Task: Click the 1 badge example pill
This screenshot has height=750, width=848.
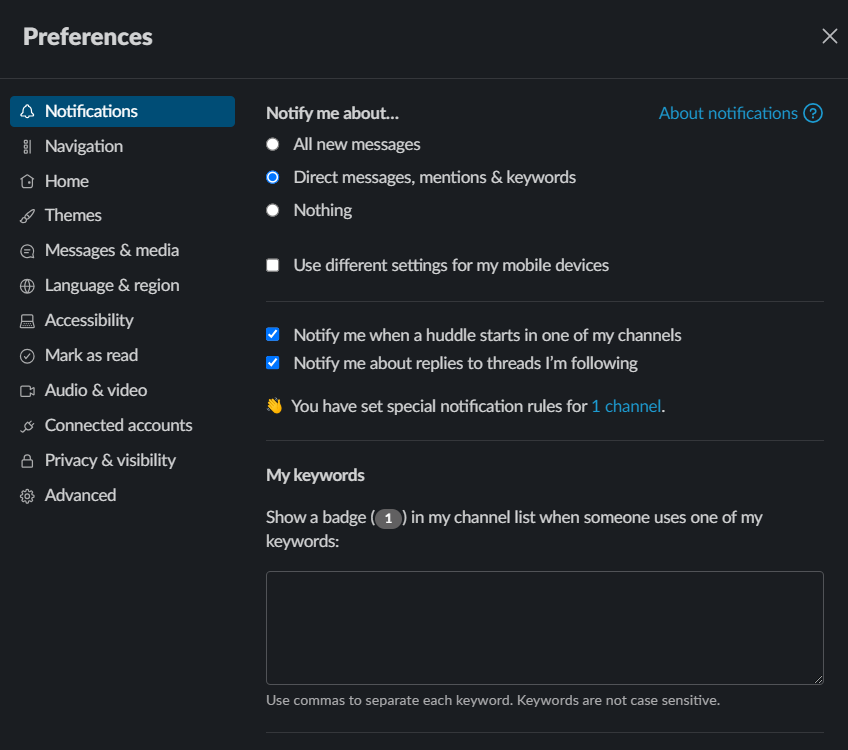Action: (388, 519)
